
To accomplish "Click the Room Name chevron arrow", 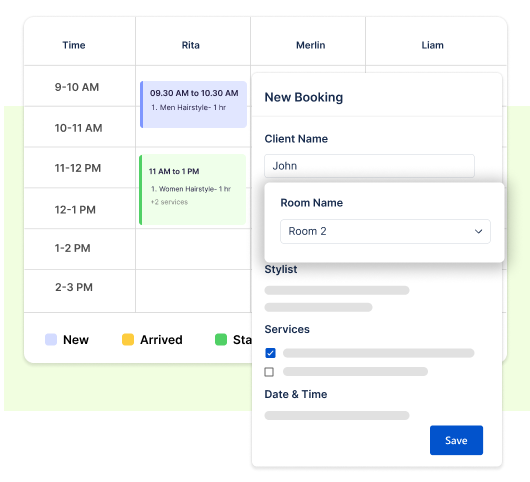I will [x=478, y=231].
